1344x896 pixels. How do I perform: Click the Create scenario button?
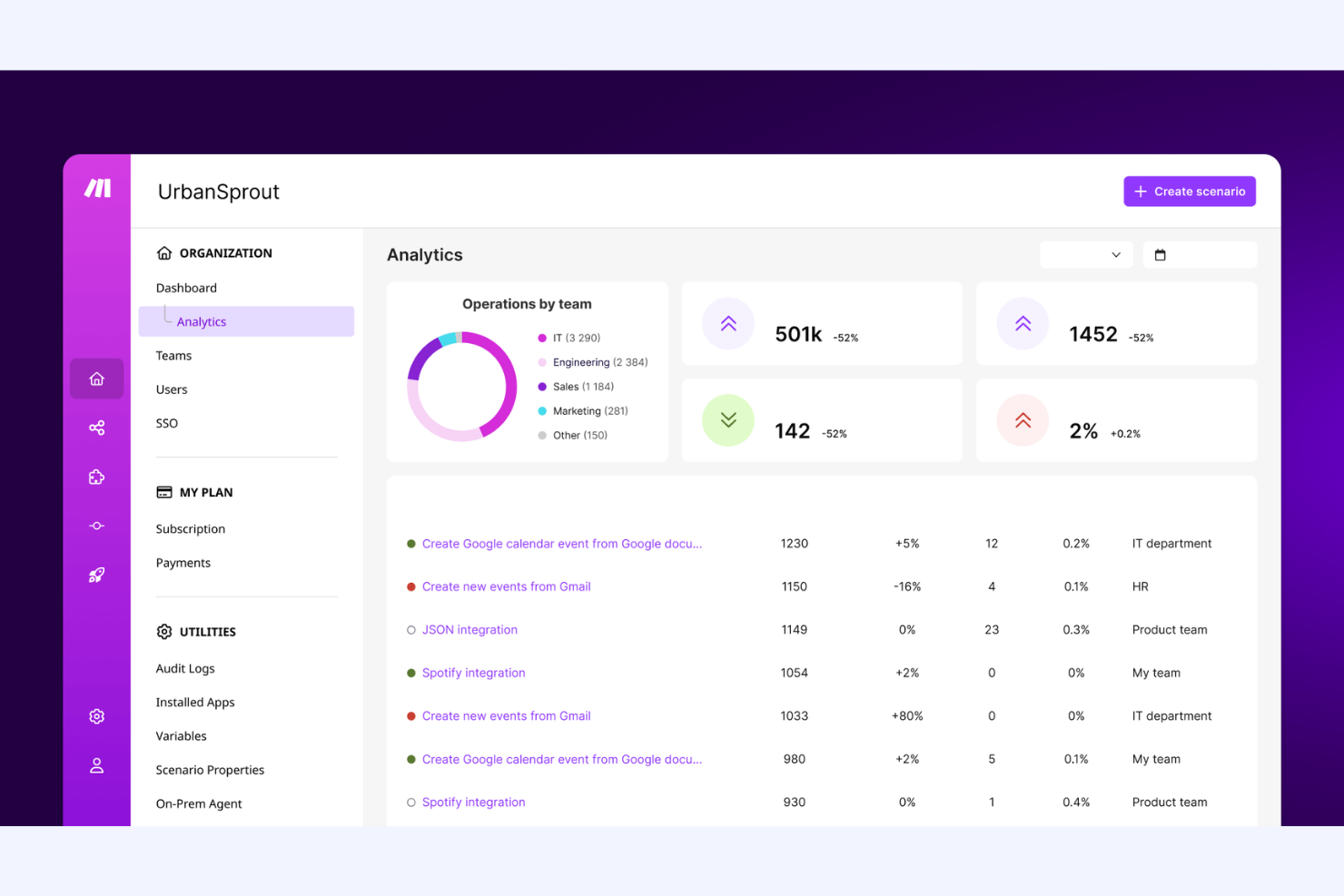(x=1190, y=191)
